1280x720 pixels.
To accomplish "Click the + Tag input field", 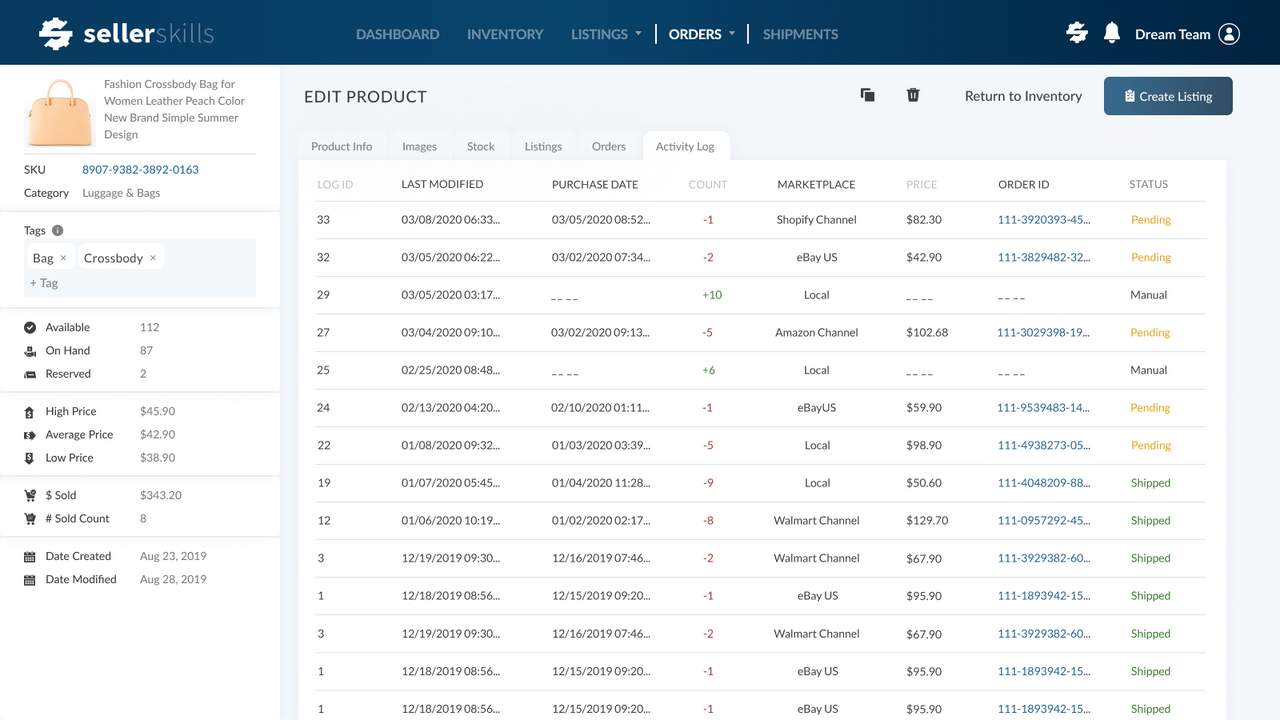I will 140,283.
